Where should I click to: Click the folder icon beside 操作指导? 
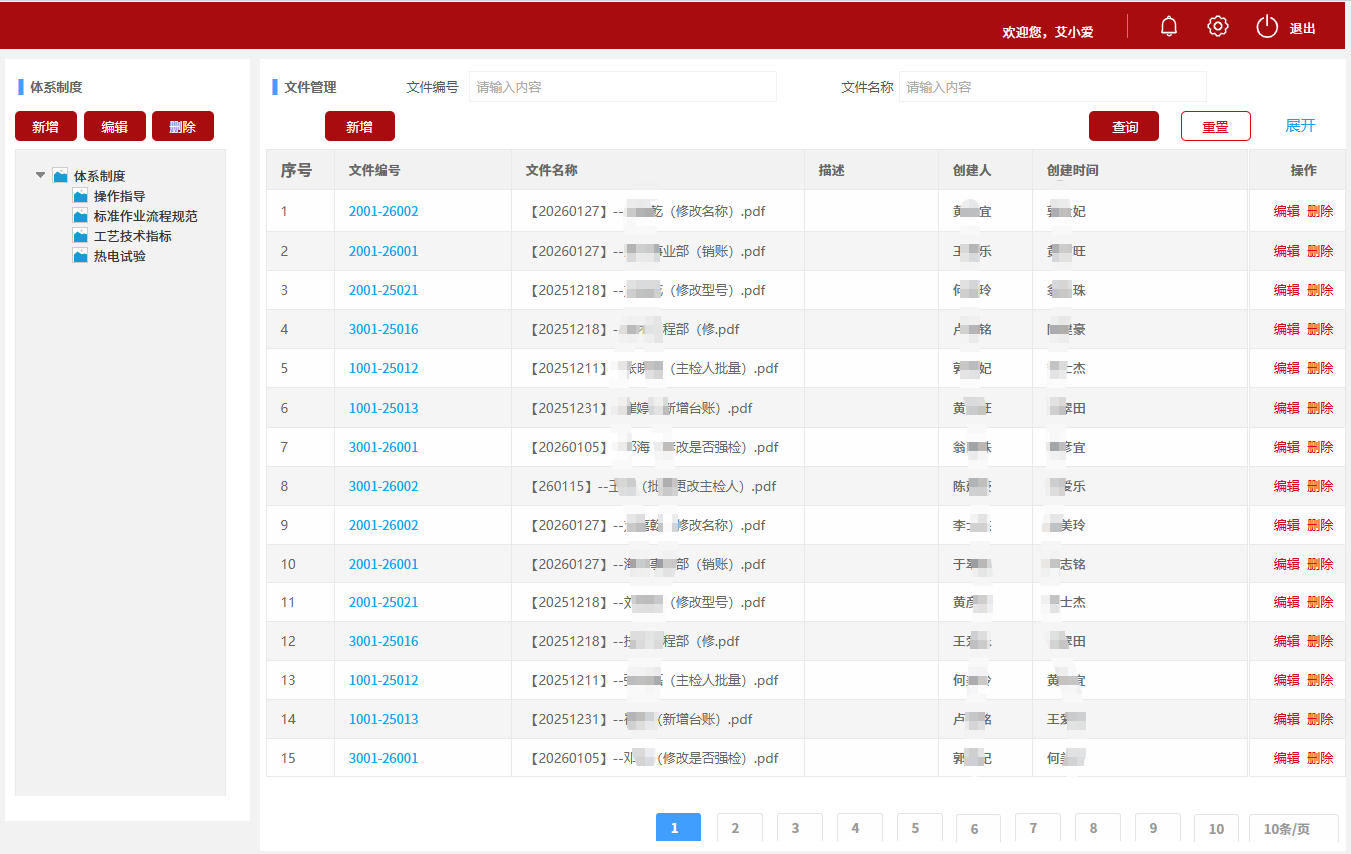(x=80, y=195)
